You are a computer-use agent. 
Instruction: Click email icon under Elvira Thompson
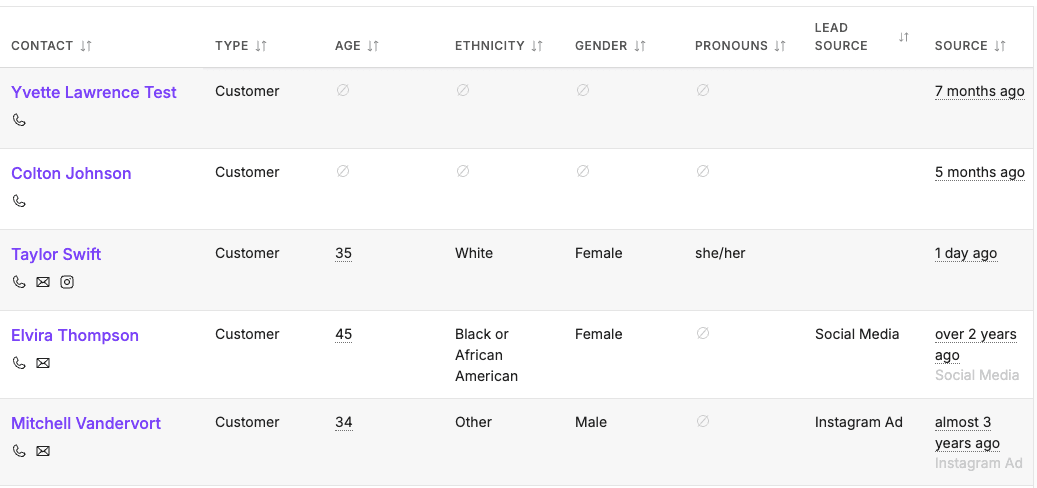pyautogui.click(x=43, y=363)
